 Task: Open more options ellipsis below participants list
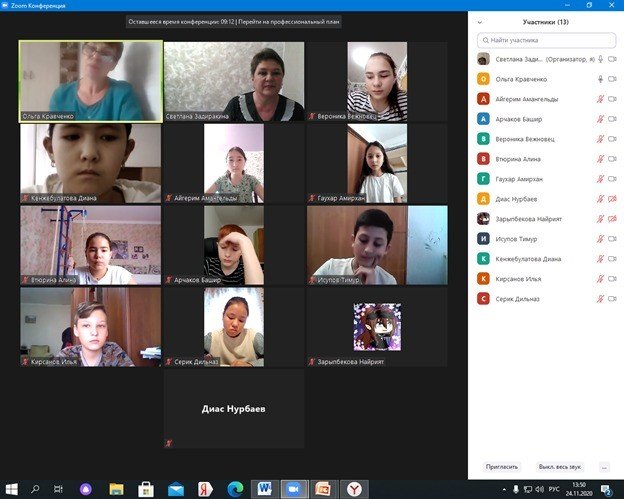[x=604, y=466]
